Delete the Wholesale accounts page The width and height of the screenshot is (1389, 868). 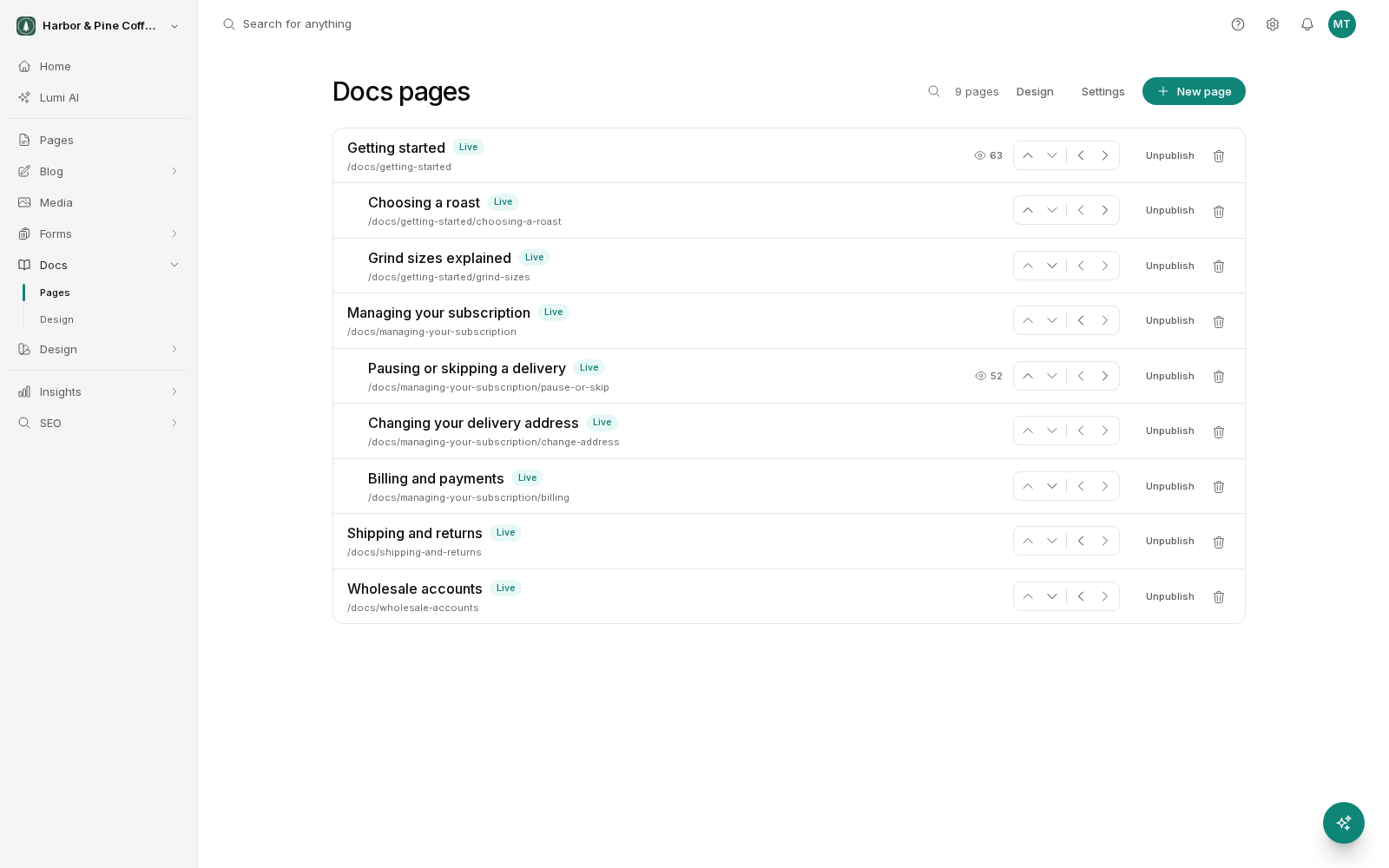pyautogui.click(x=1219, y=597)
